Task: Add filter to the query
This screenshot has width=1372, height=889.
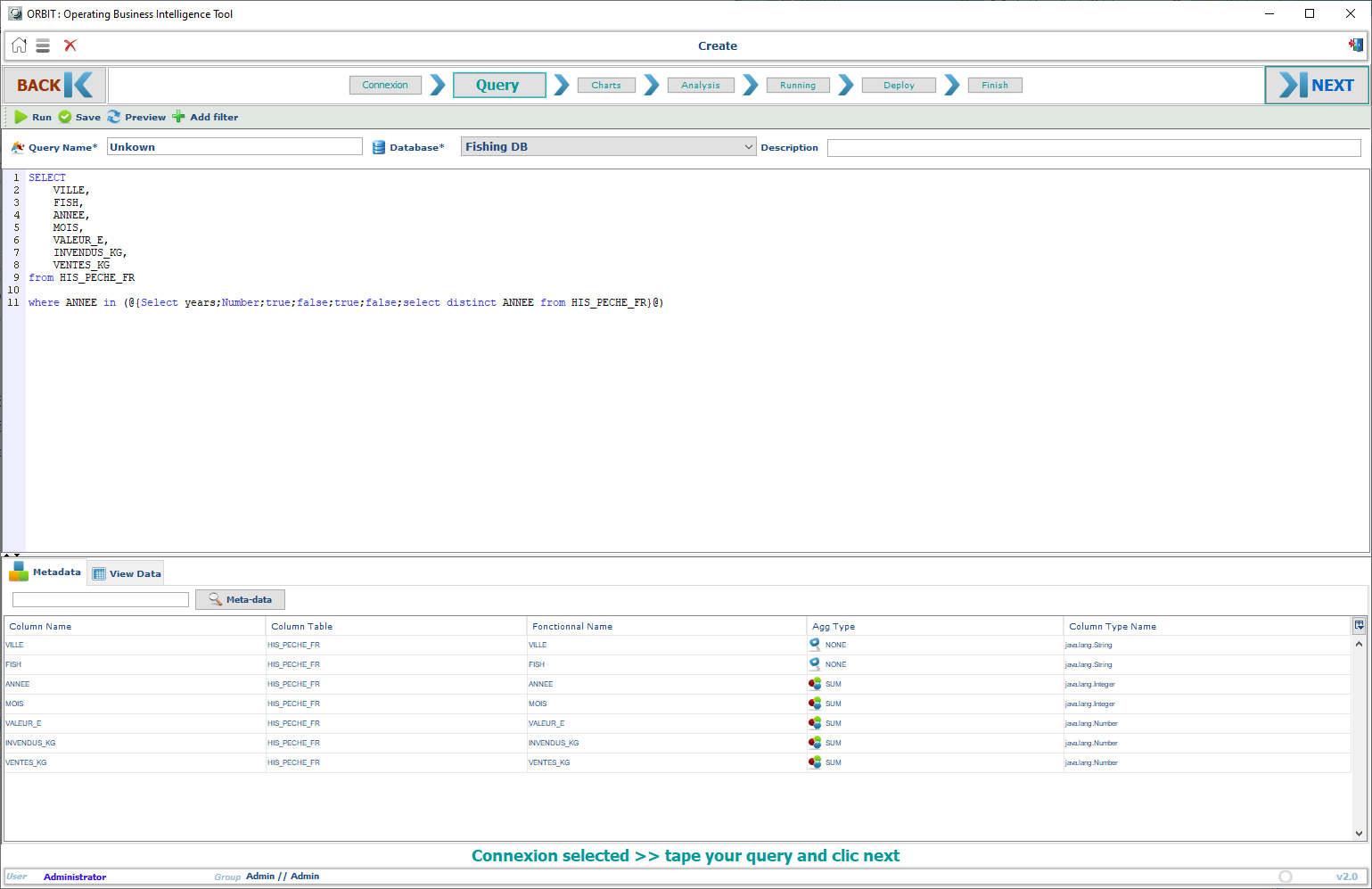Action: point(205,117)
